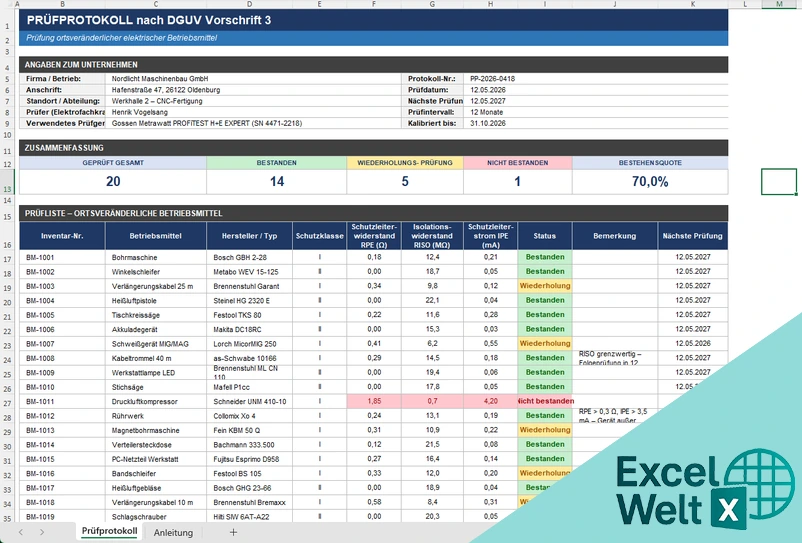Select the red RPE value '1,85'
Screen dimensions: 802x543
click(x=374, y=401)
